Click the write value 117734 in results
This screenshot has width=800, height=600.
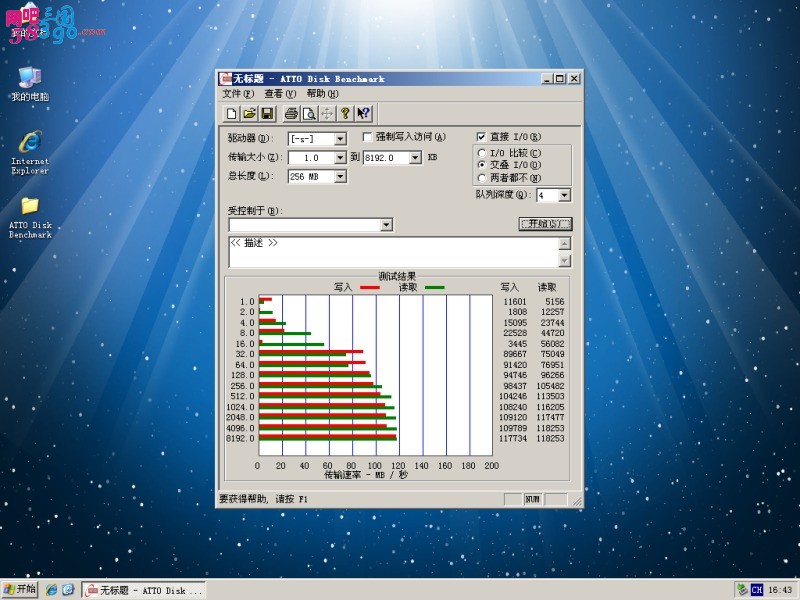[x=513, y=438]
